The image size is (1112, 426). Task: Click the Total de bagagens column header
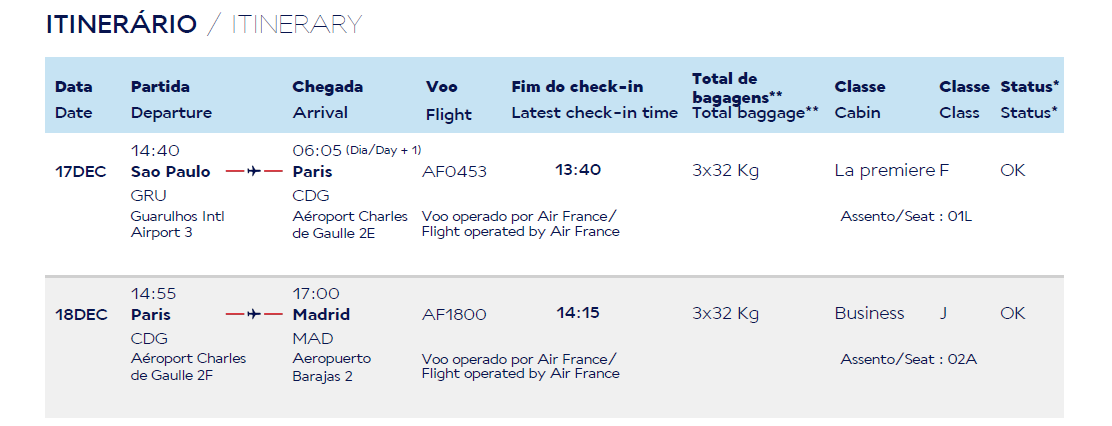755,96
